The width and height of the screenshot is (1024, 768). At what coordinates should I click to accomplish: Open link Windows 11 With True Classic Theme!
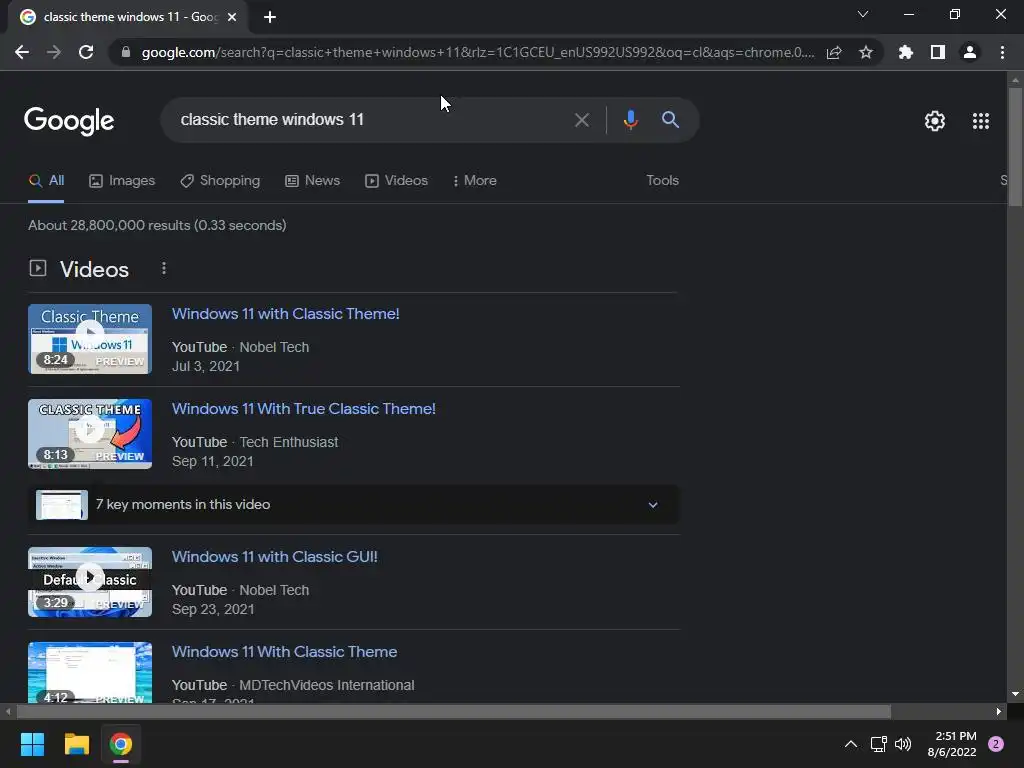[x=304, y=409]
